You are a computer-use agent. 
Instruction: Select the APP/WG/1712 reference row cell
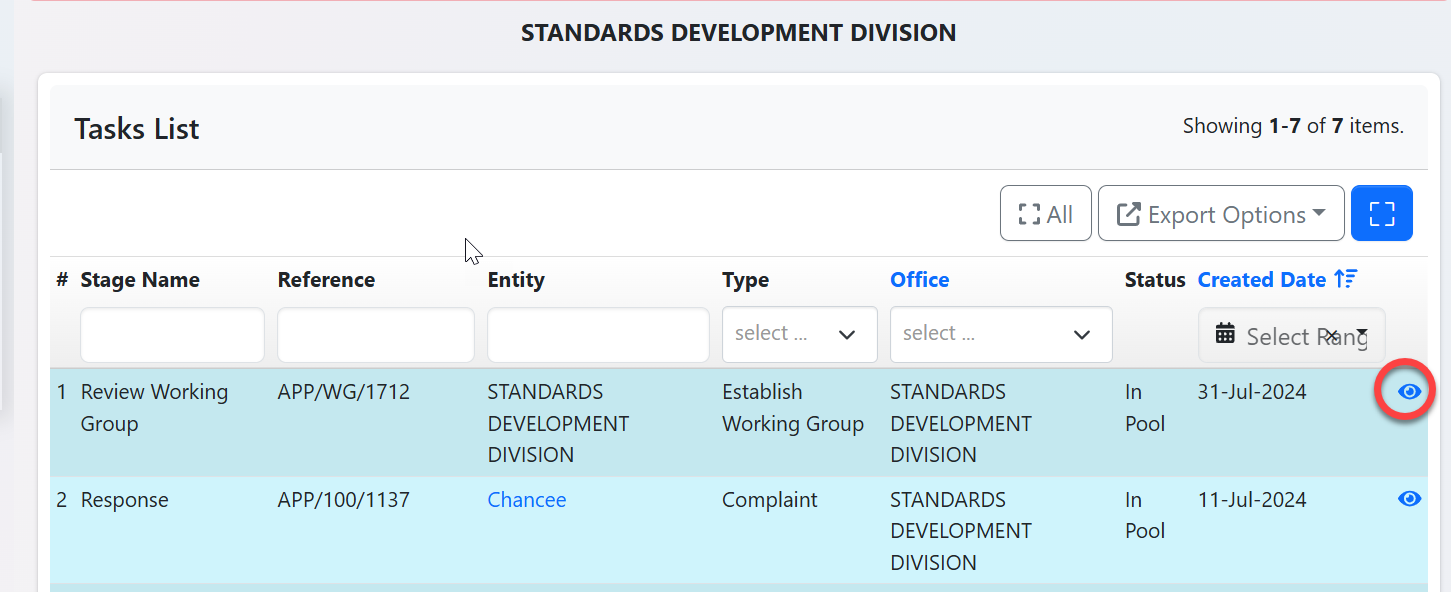click(x=343, y=392)
